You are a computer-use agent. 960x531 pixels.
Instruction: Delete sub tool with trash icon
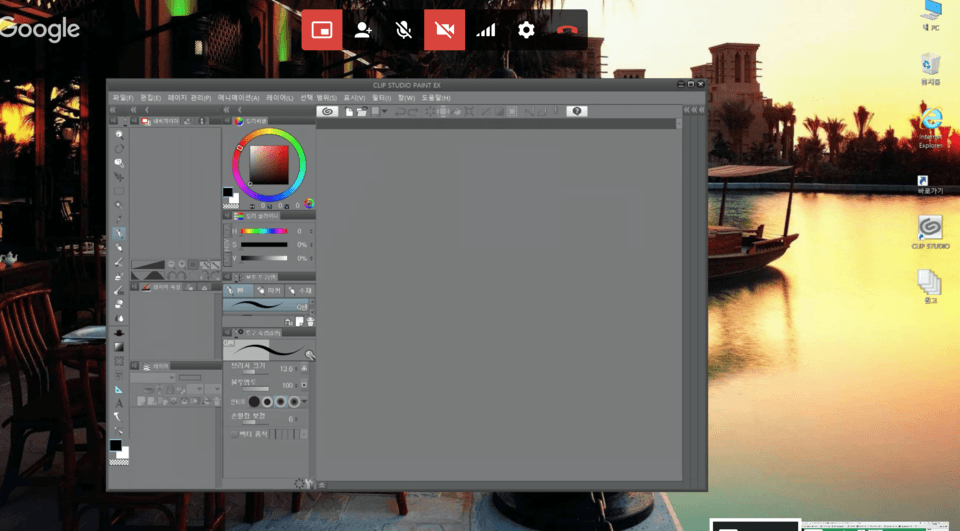(310, 322)
